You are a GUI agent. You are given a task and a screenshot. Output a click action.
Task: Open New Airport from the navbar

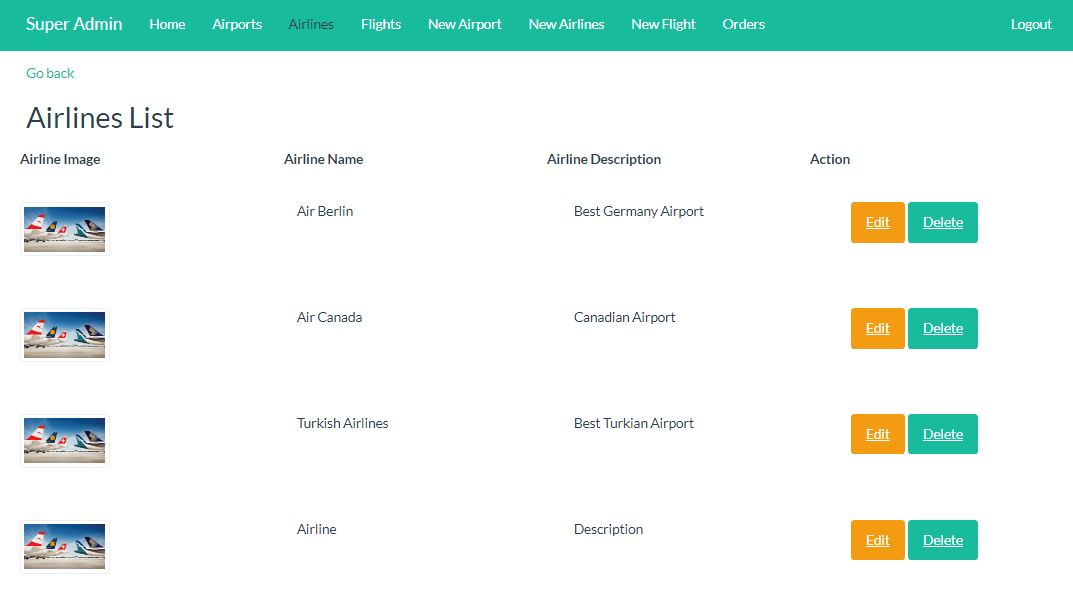click(x=465, y=24)
